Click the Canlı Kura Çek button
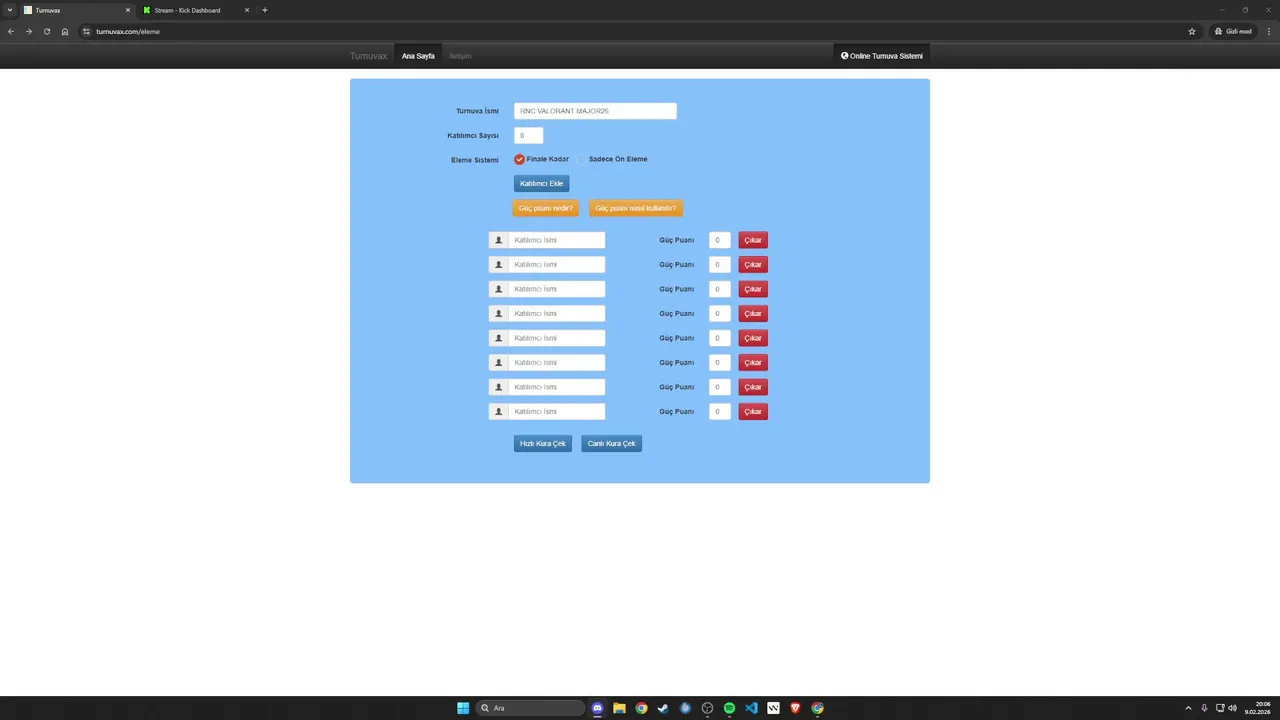The height and width of the screenshot is (720, 1280). (611, 444)
